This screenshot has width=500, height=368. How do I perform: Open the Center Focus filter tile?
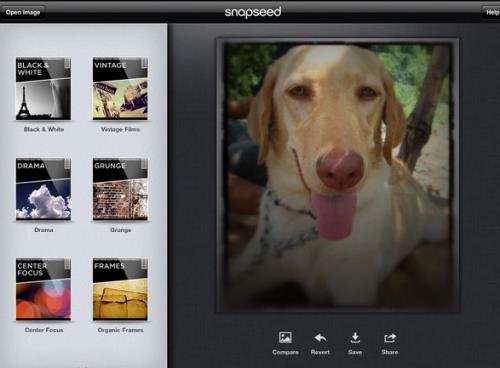click(43, 289)
